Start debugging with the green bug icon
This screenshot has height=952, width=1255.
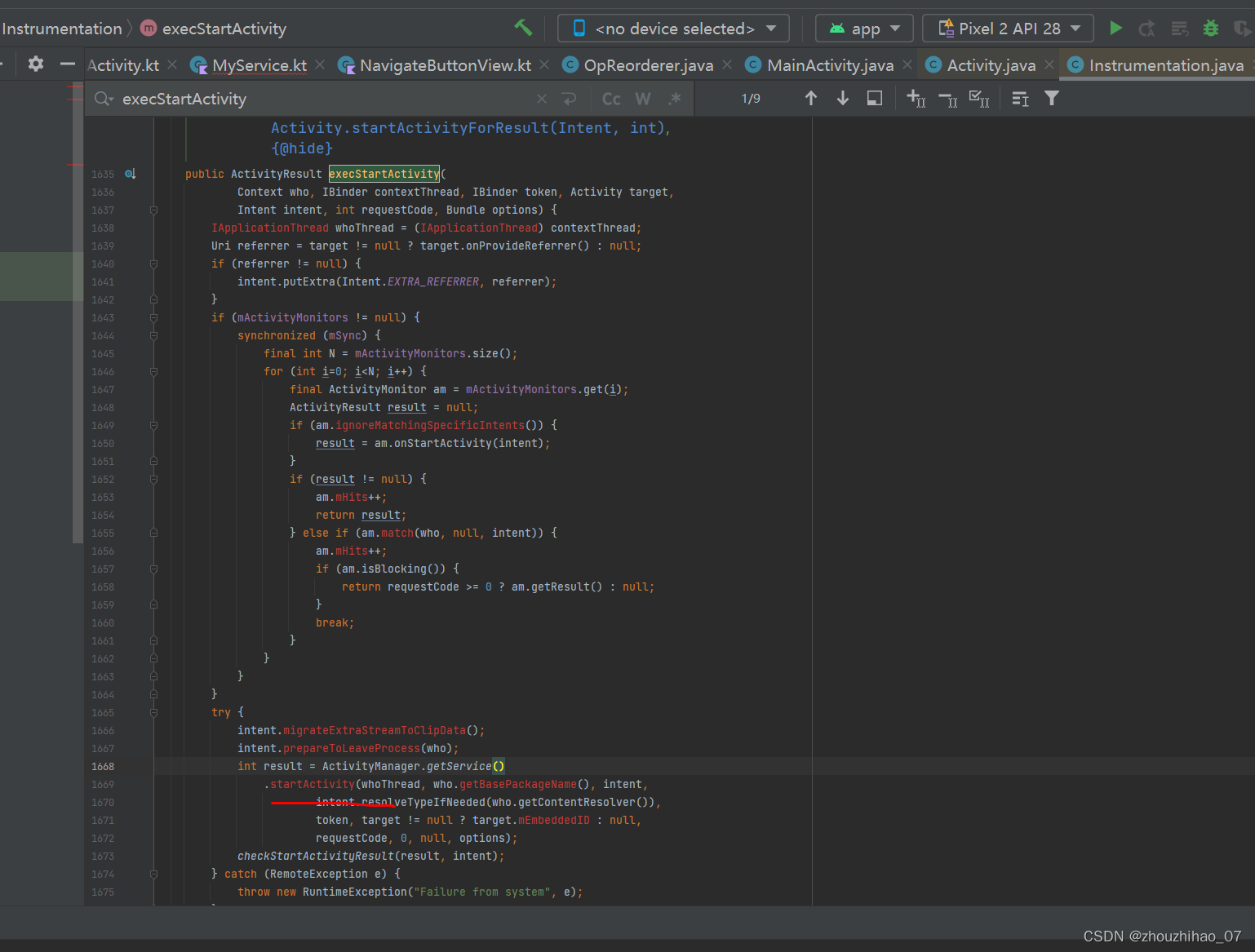coord(1211,29)
